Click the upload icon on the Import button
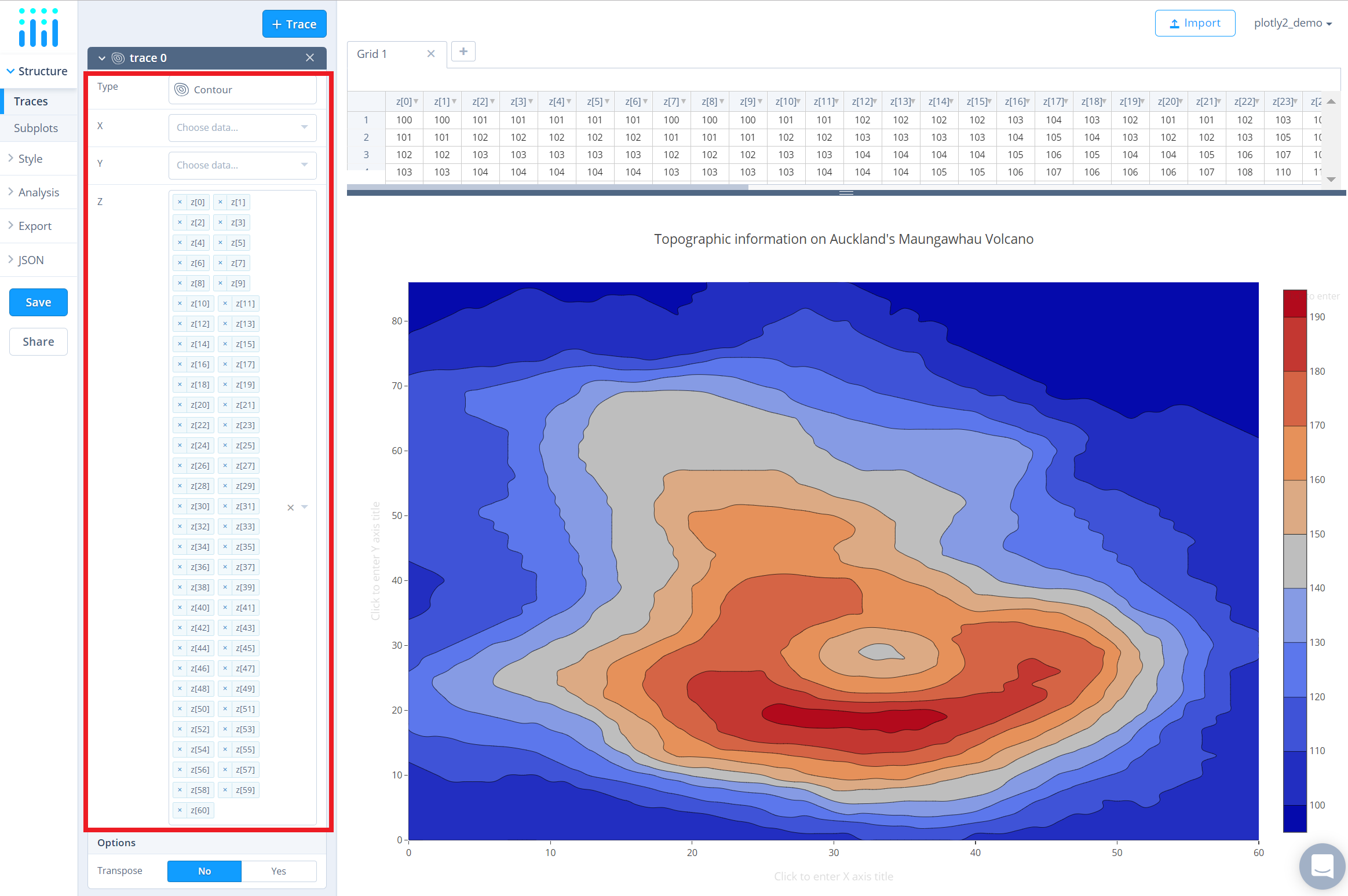 pyautogui.click(x=1174, y=23)
